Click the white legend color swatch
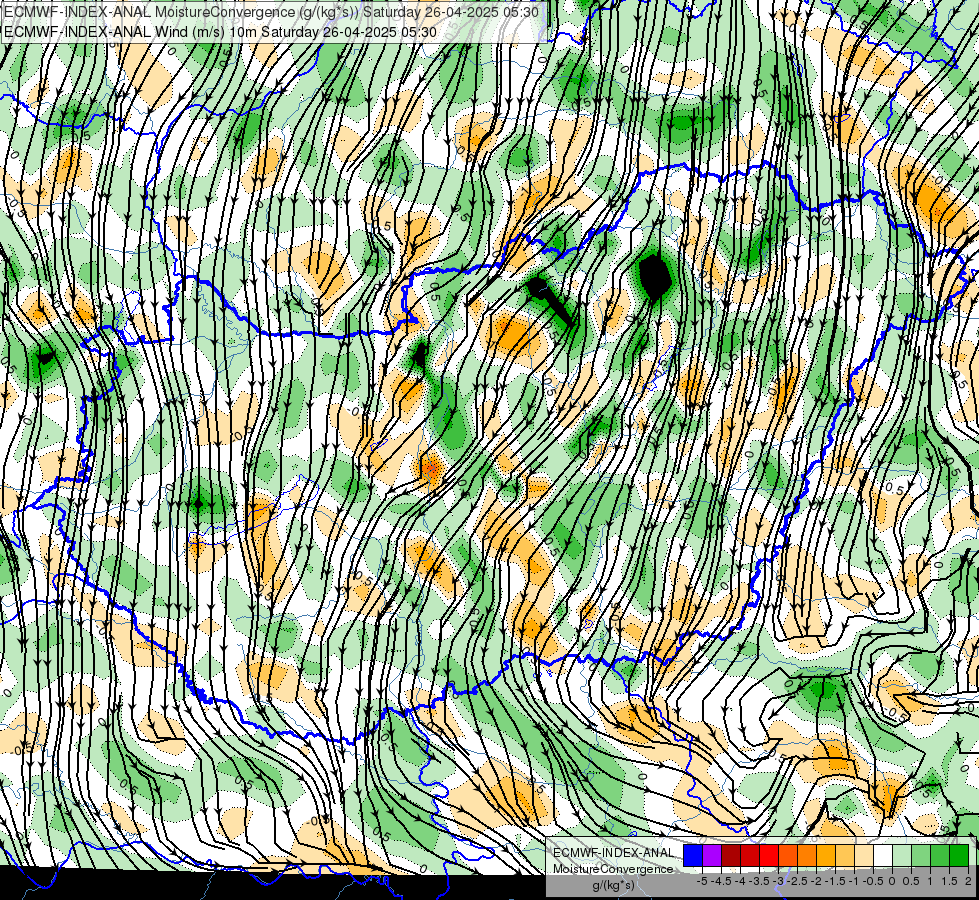 883,856
